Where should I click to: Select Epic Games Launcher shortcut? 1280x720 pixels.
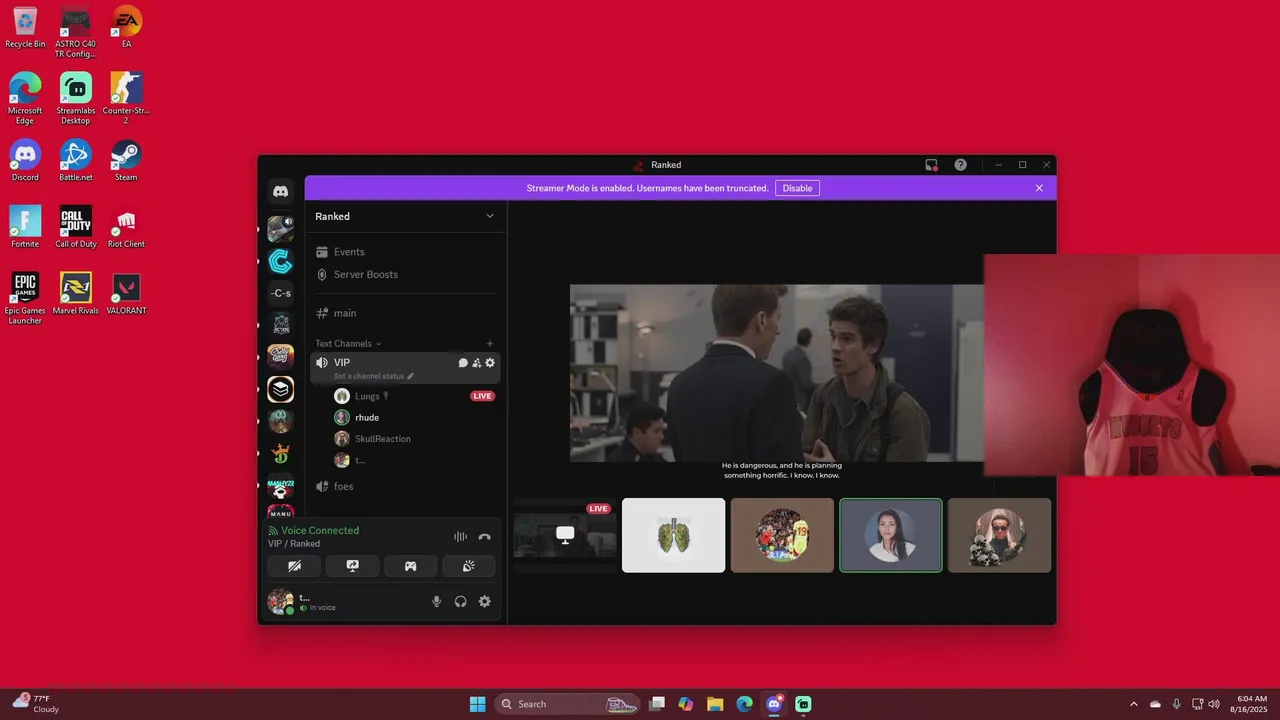25,299
